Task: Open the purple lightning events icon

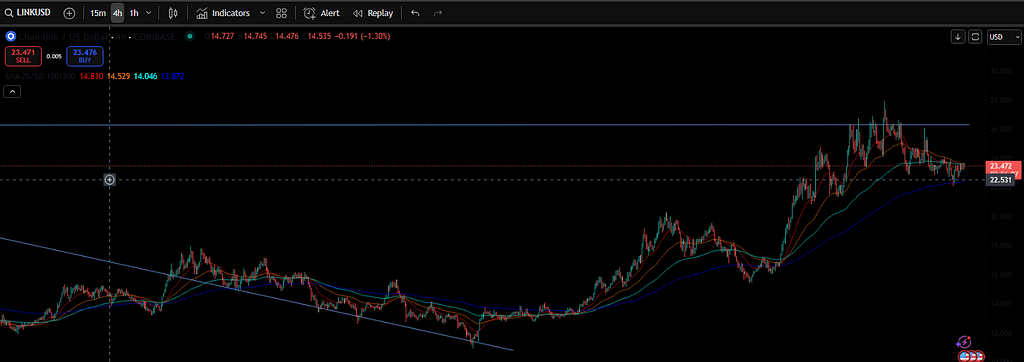Action: click(965, 342)
